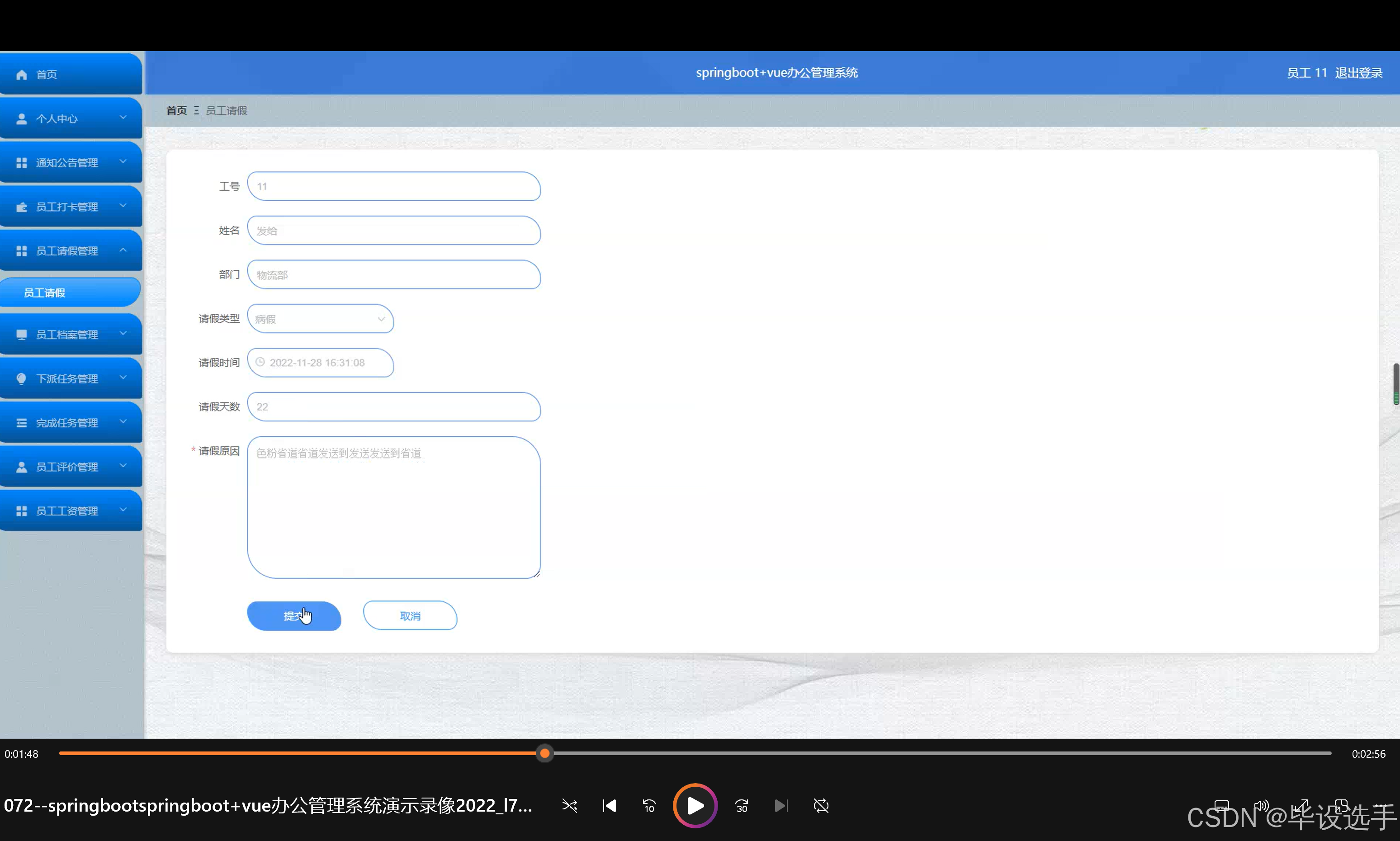
Task: Skip forward 30 seconds
Action: coord(742,805)
